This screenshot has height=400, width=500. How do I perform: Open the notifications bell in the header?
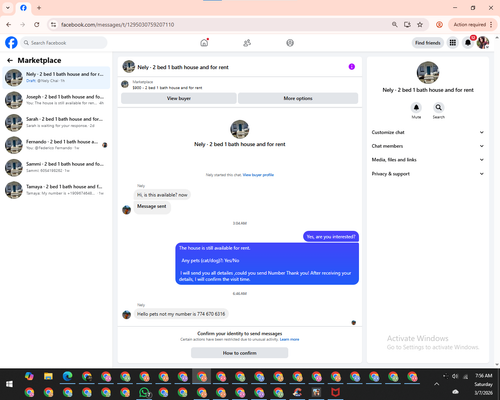468,43
